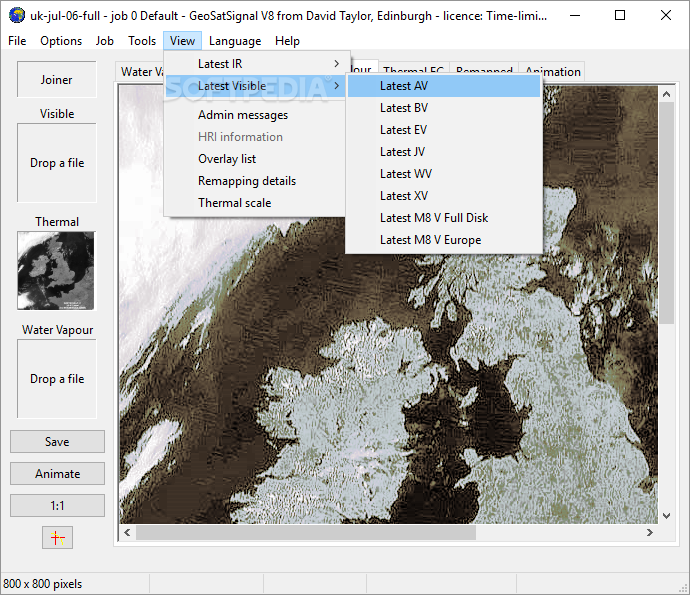Image resolution: width=690 pixels, height=595 pixels.
Task: Choose Latest M8 V Full Disk
Action: 444,218
